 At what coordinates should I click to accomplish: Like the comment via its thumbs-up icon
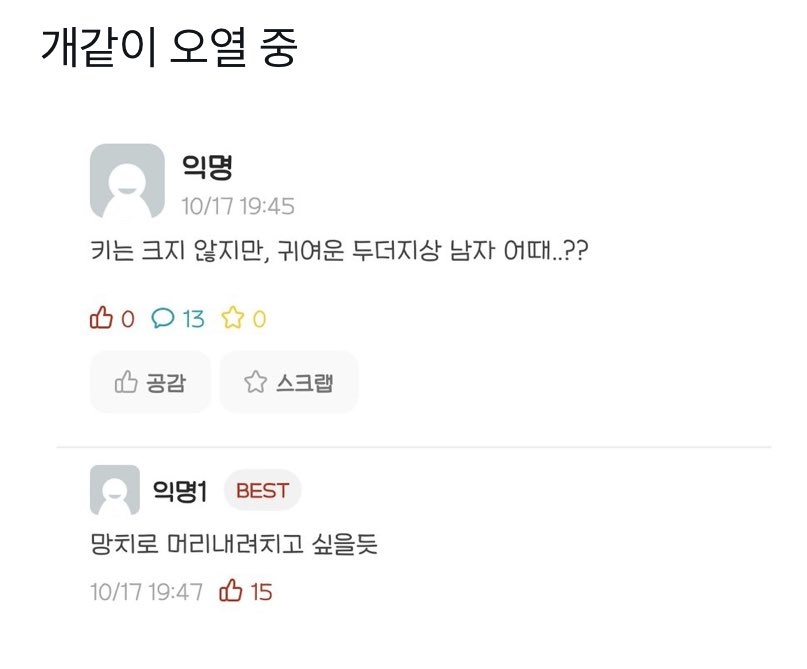tap(232, 591)
